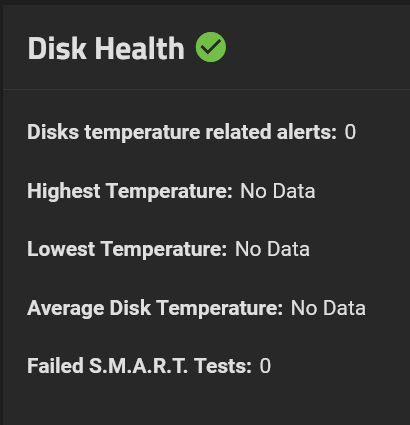Viewport: 410px width, 425px height.
Task: Click the Highest Temperature label
Action: (x=130, y=191)
